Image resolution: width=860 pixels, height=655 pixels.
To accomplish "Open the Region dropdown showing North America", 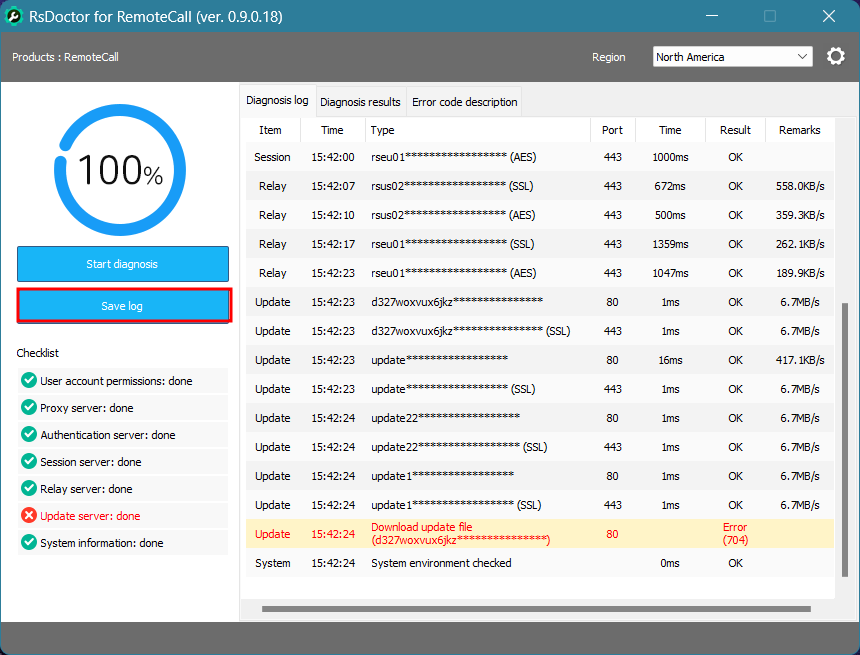I will (732, 57).
